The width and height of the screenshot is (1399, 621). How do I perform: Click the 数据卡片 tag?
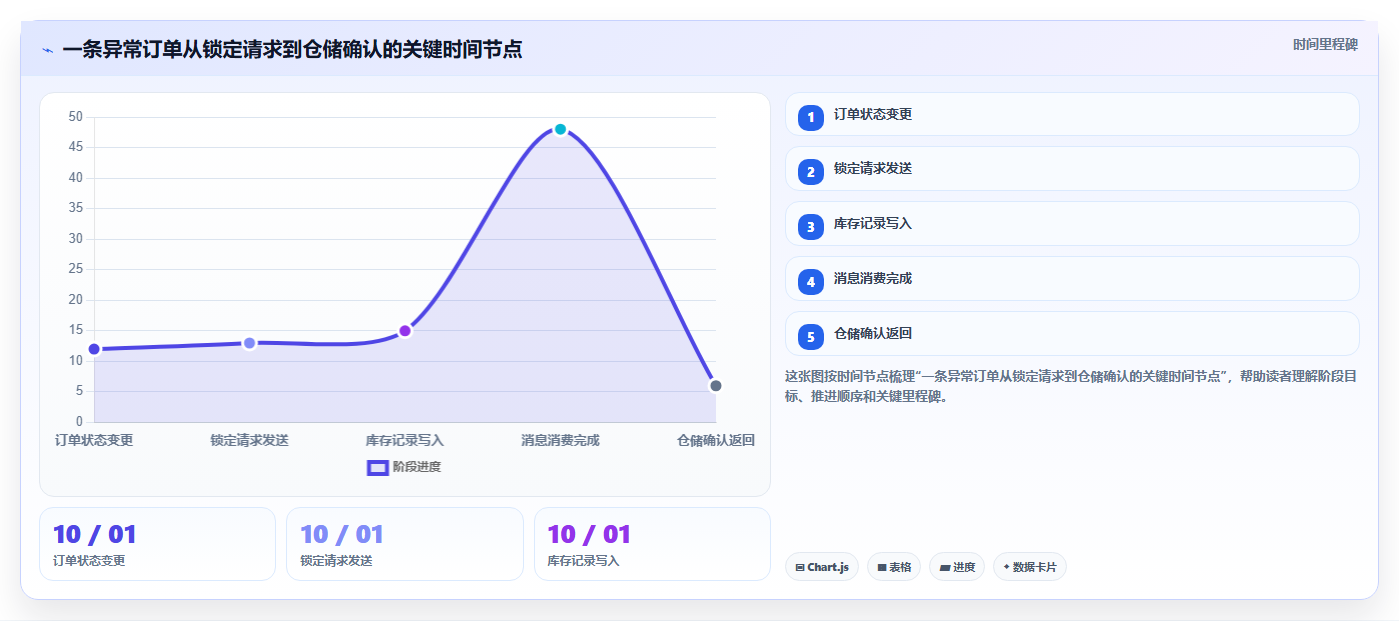click(1030, 567)
